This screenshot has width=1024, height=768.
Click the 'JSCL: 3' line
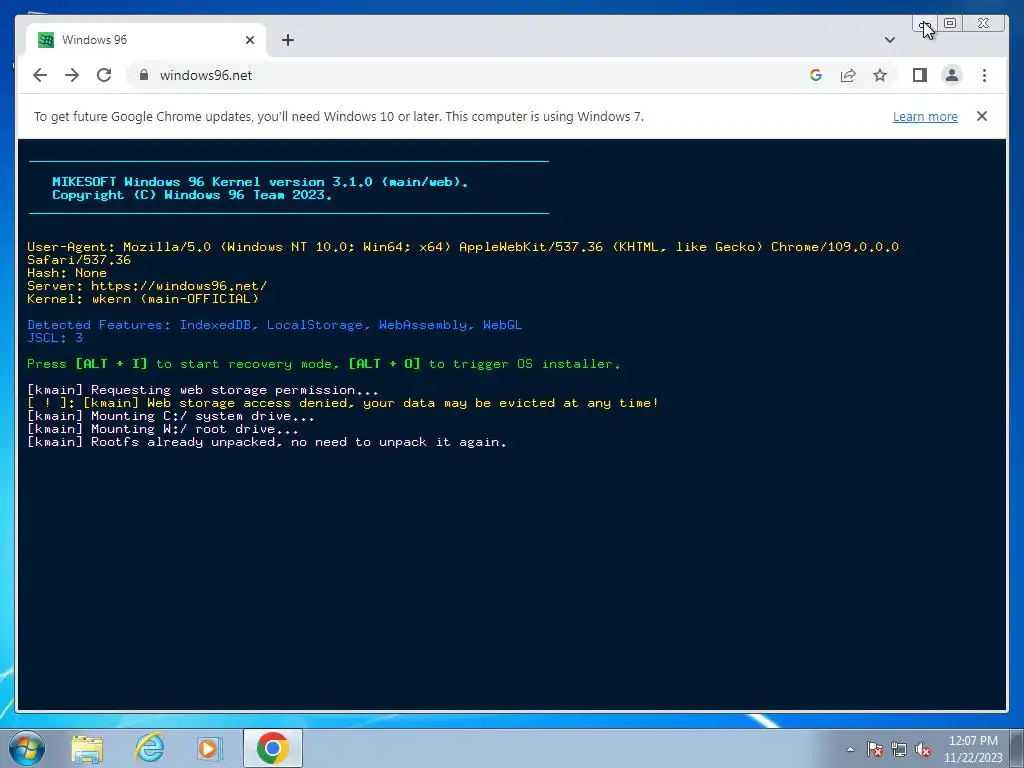coord(55,338)
